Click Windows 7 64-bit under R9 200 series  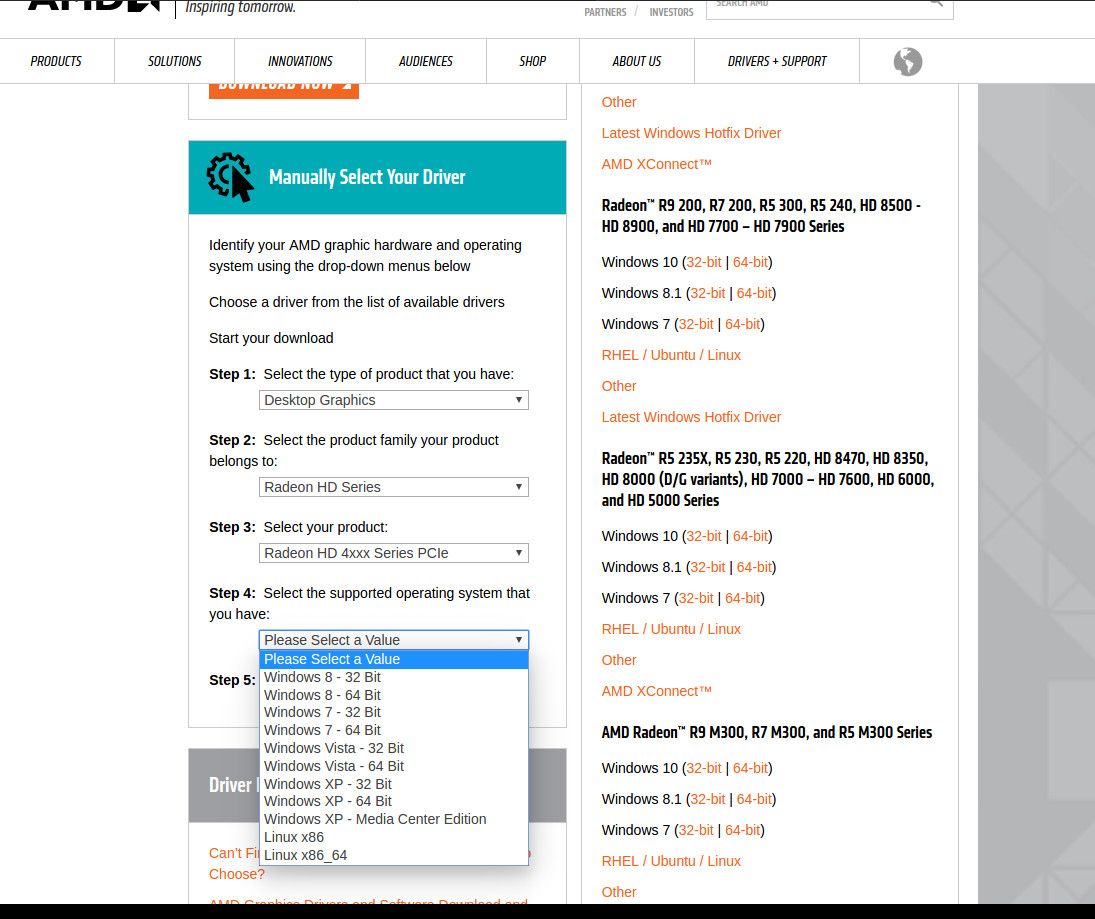pyautogui.click(x=742, y=324)
